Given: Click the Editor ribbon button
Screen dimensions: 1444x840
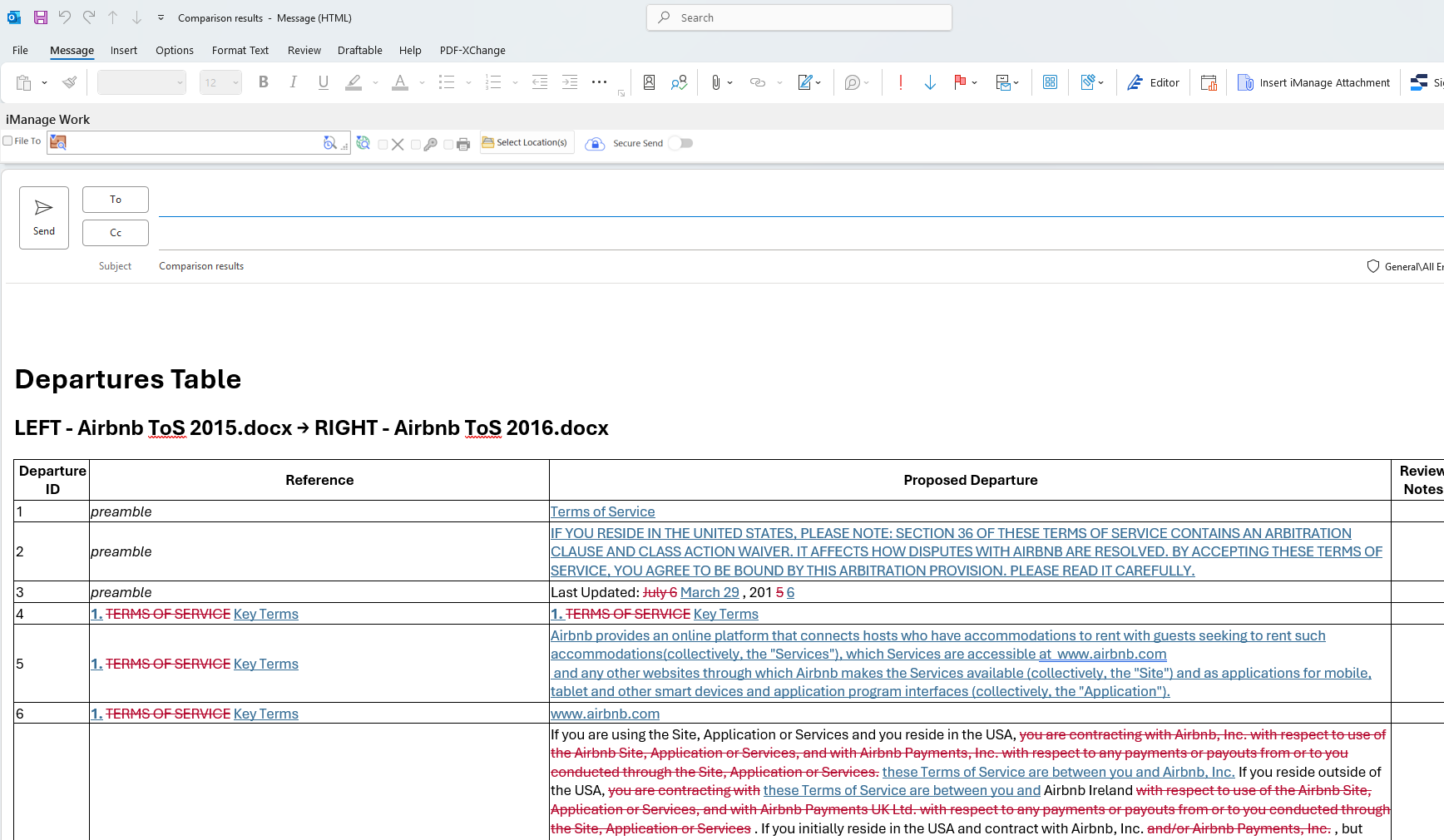Looking at the screenshot, I should [x=1153, y=82].
